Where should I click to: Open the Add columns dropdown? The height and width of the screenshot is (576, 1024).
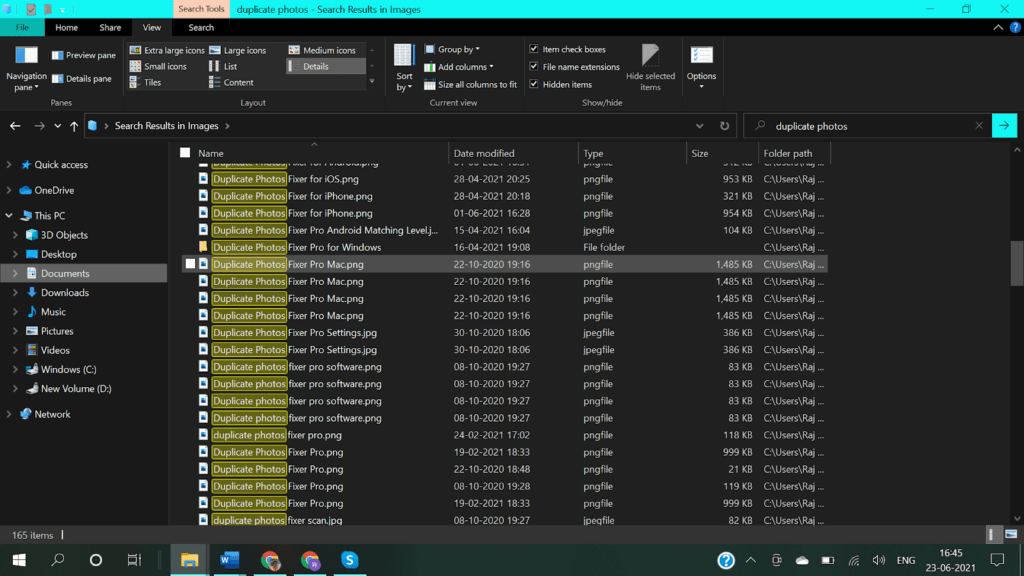pyautogui.click(x=459, y=67)
